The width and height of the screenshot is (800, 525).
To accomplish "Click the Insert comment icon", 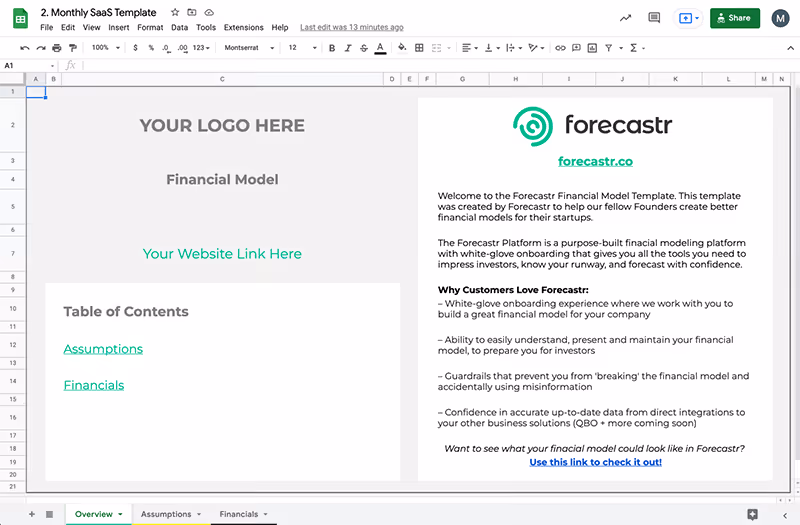I will coord(577,48).
